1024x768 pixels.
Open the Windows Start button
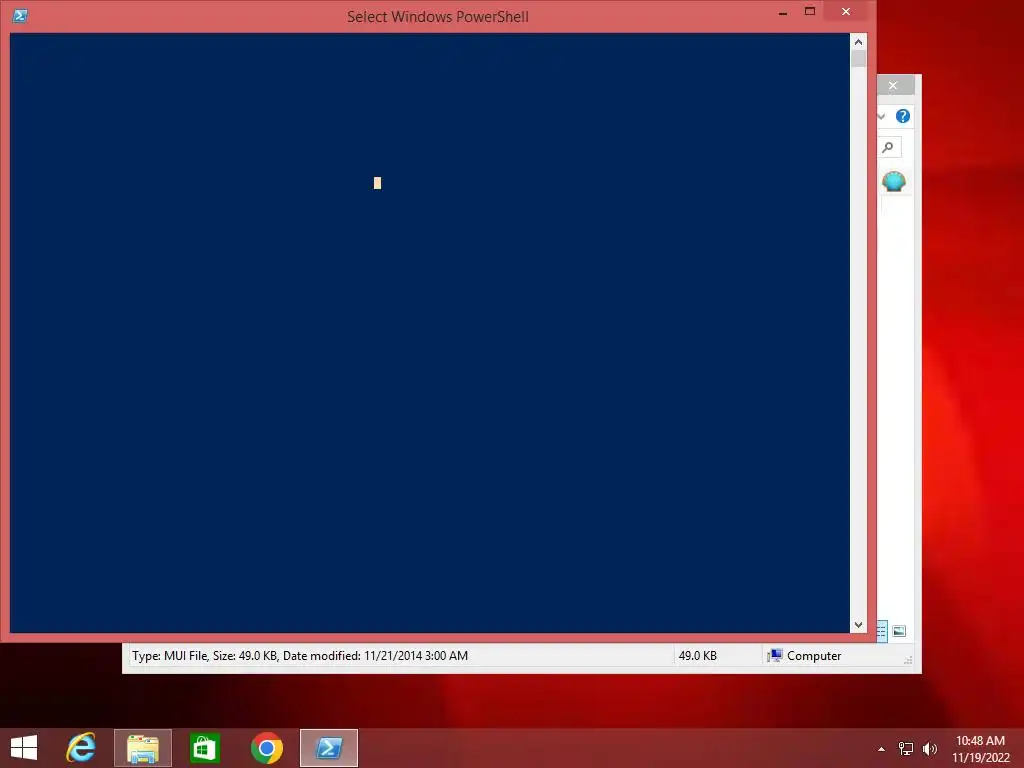pos(24,748)
